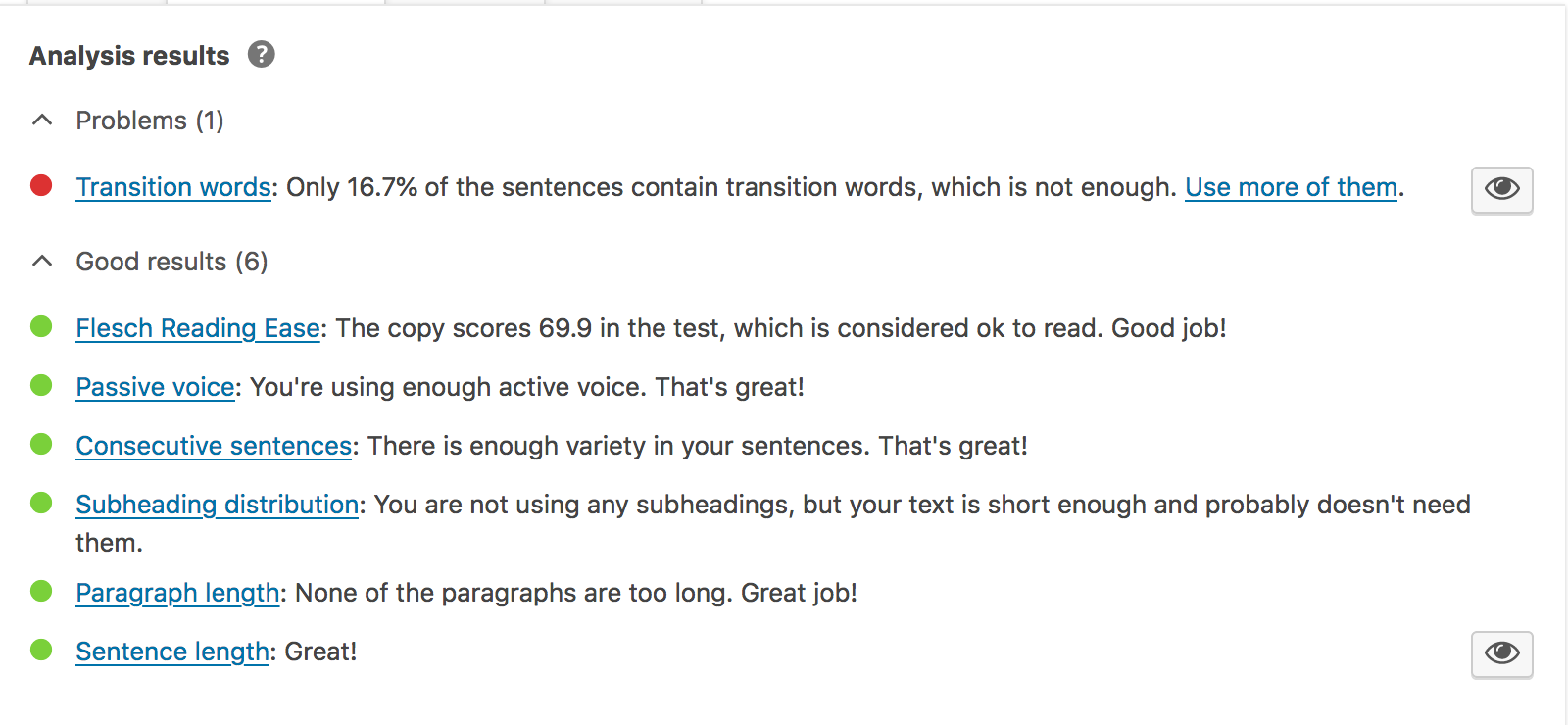Viewport: 1568px width, 725px height.
Task: Open the Transition words link
Action: click(172, 186)
